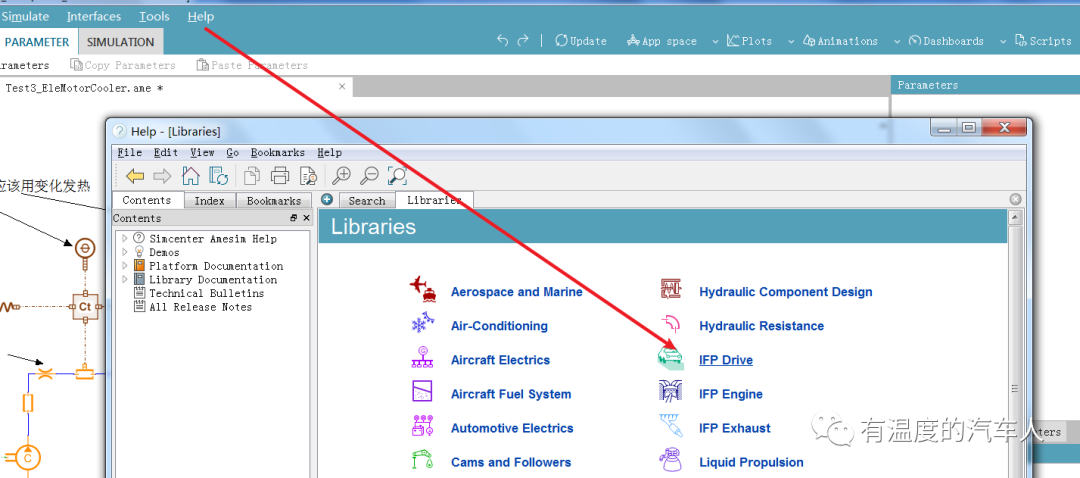1080x478 pixels.
Task: Click the Automotive Electrics icon
Action: 422,426
